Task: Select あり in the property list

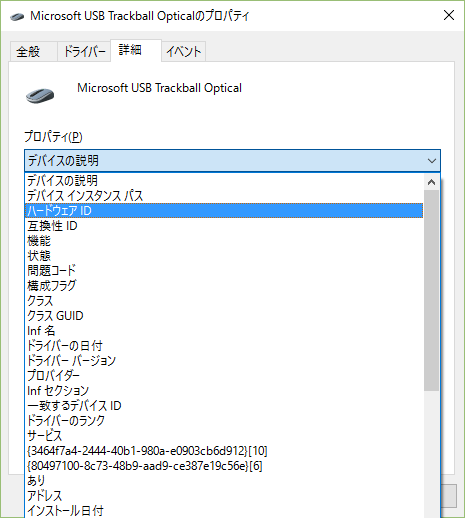Action: pyautogui.click(x=224, y=481)
